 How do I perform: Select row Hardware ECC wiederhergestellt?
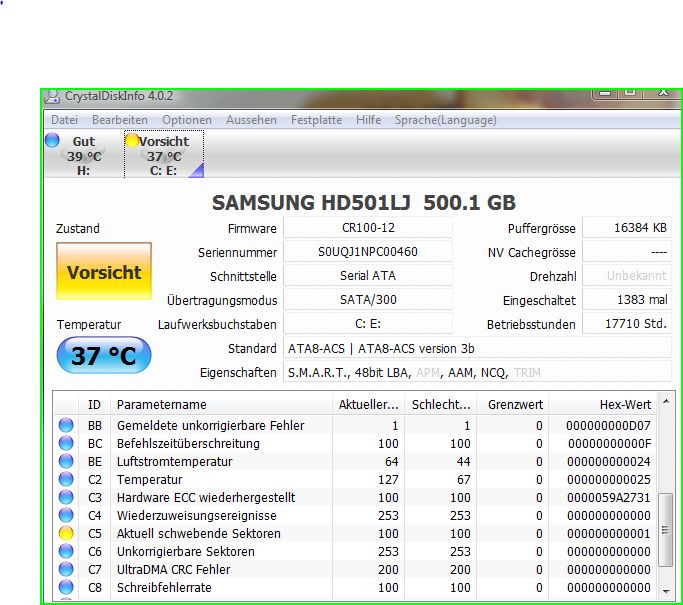[355, 497]
